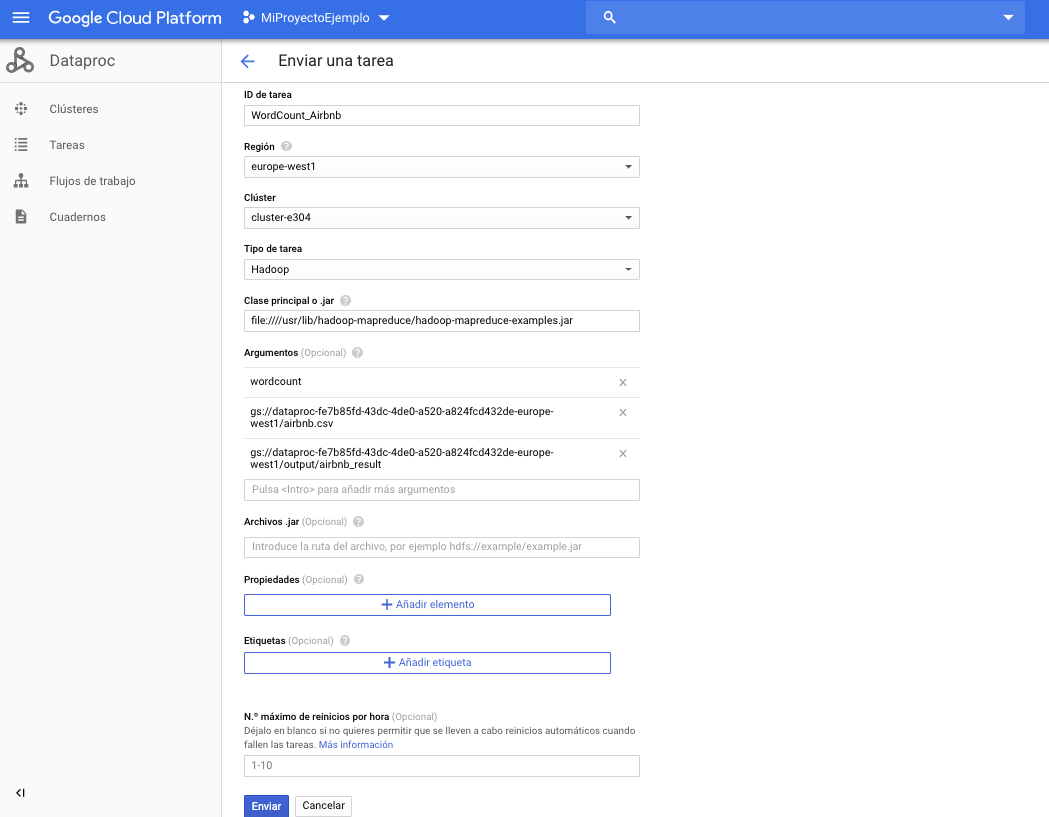Go back using the left arrow

click(248, 61)
